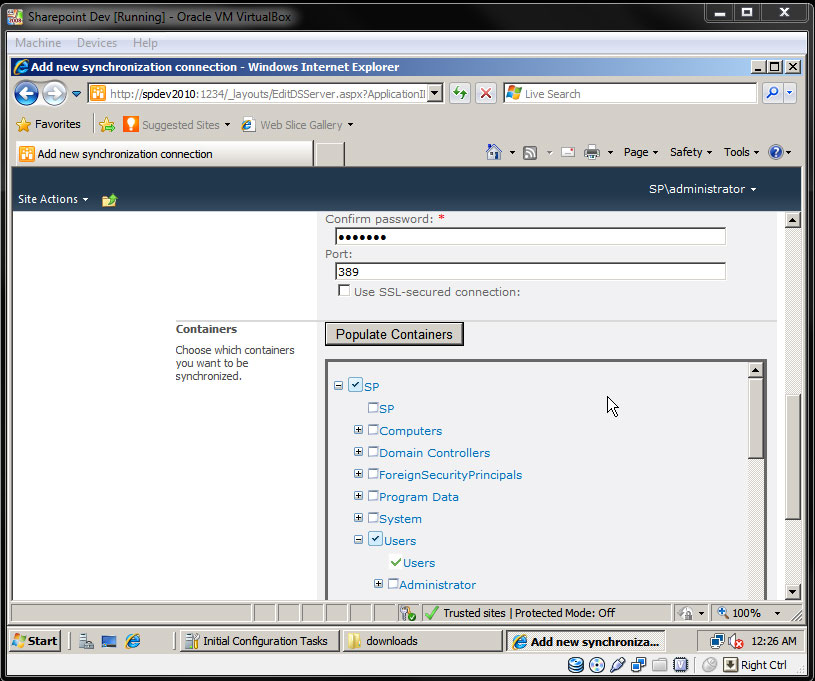
Task: Open the IE Tools menu
Action: [x=741, y=152]
